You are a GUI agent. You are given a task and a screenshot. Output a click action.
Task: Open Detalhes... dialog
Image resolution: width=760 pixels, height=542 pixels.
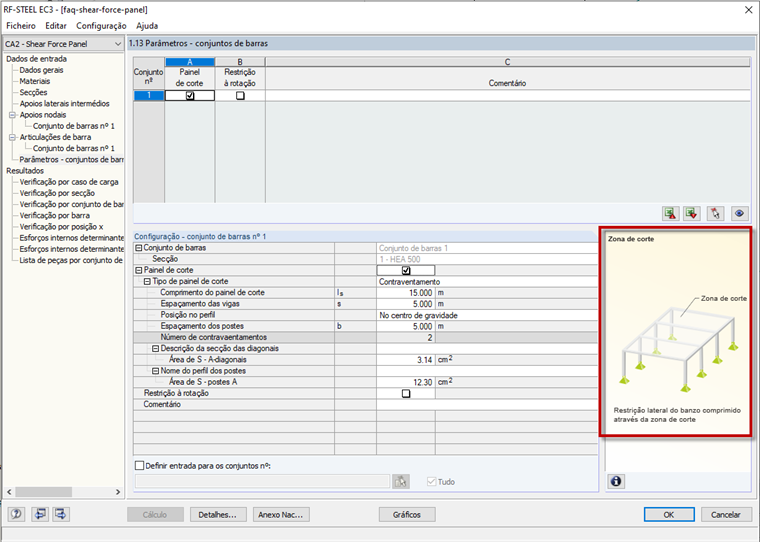(218, 514)
